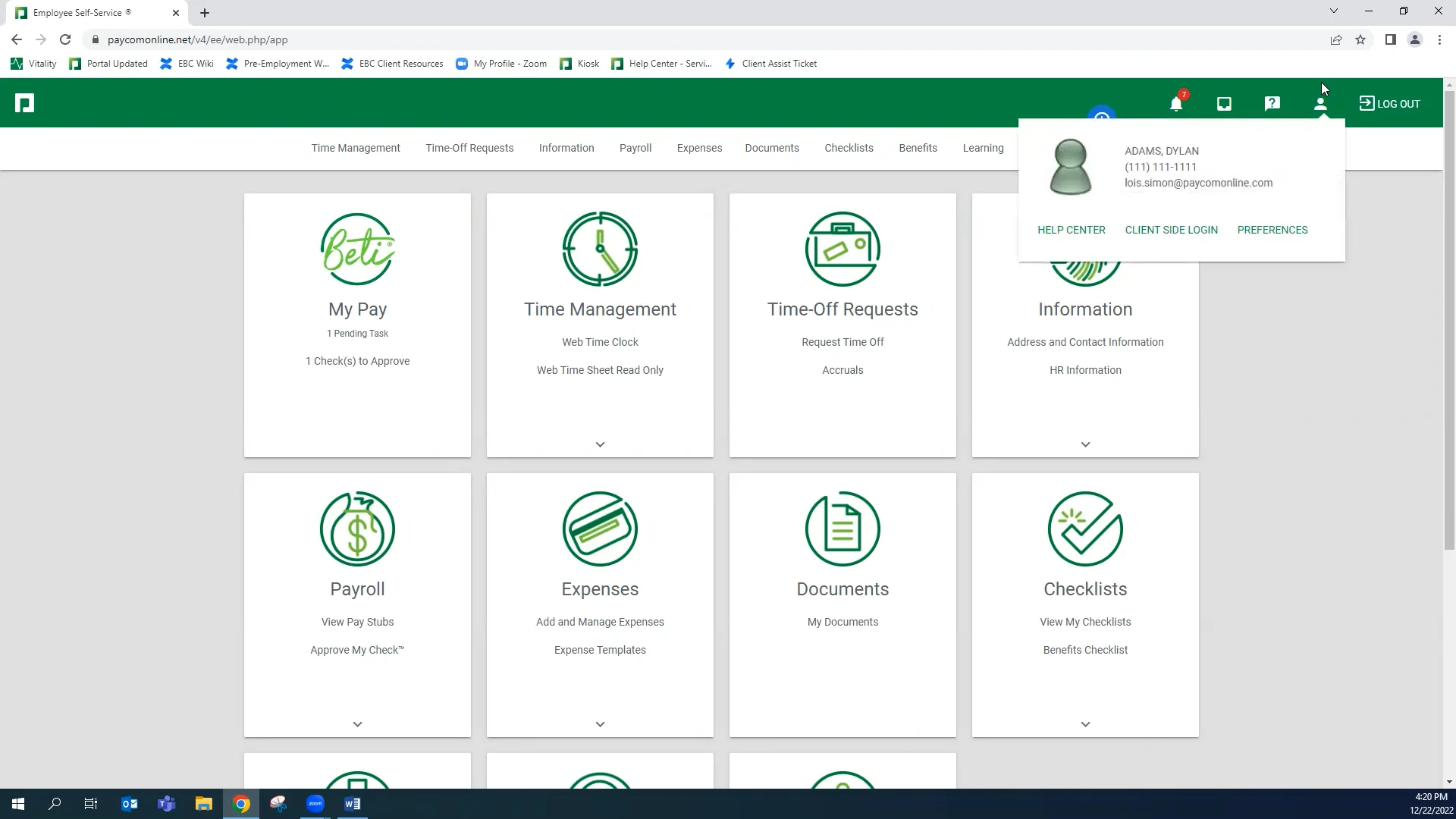Select Time-Off Requests in navigation bar
1456x819 pixels.
coord(469,148)
